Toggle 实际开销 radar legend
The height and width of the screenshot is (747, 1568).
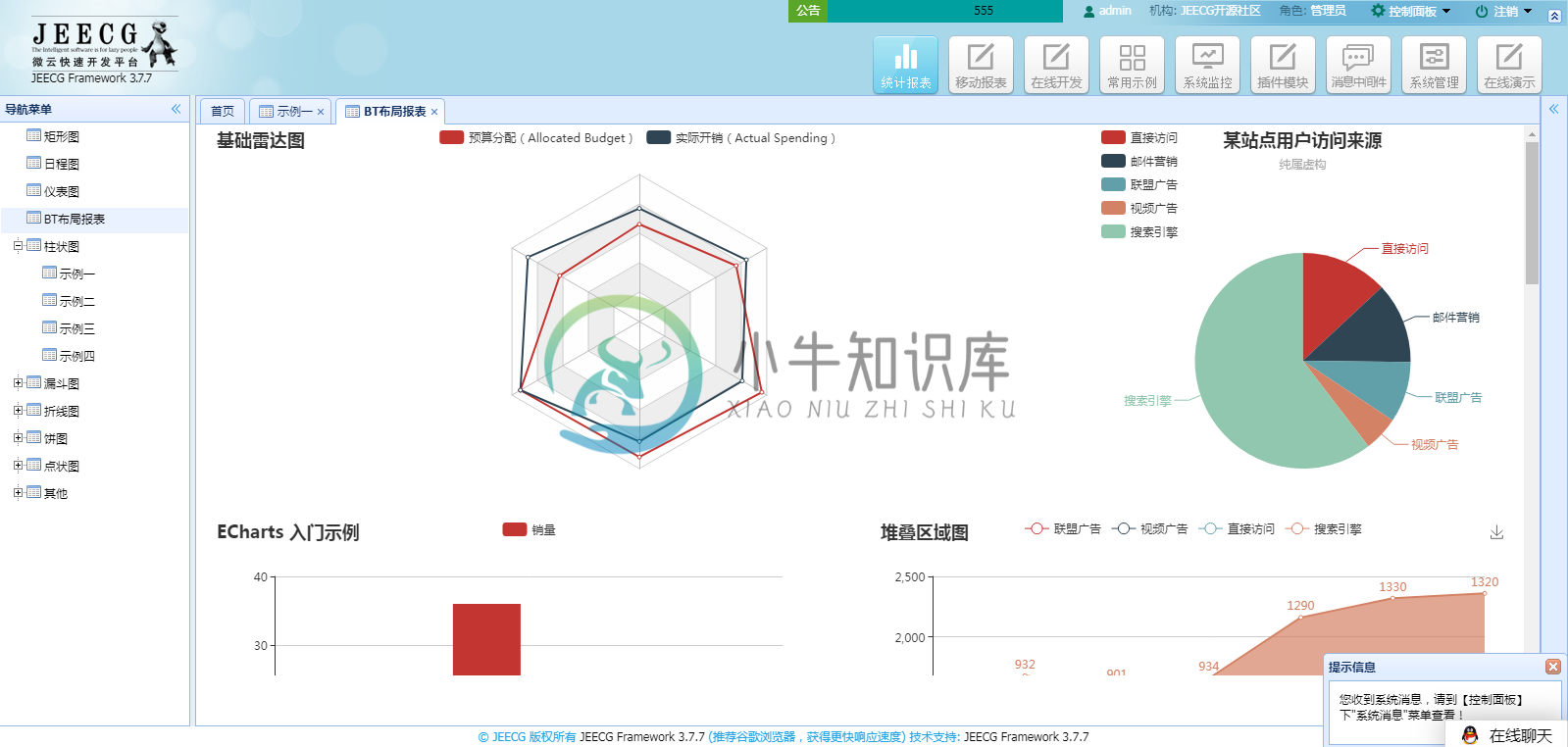click(x=741, y=138)
